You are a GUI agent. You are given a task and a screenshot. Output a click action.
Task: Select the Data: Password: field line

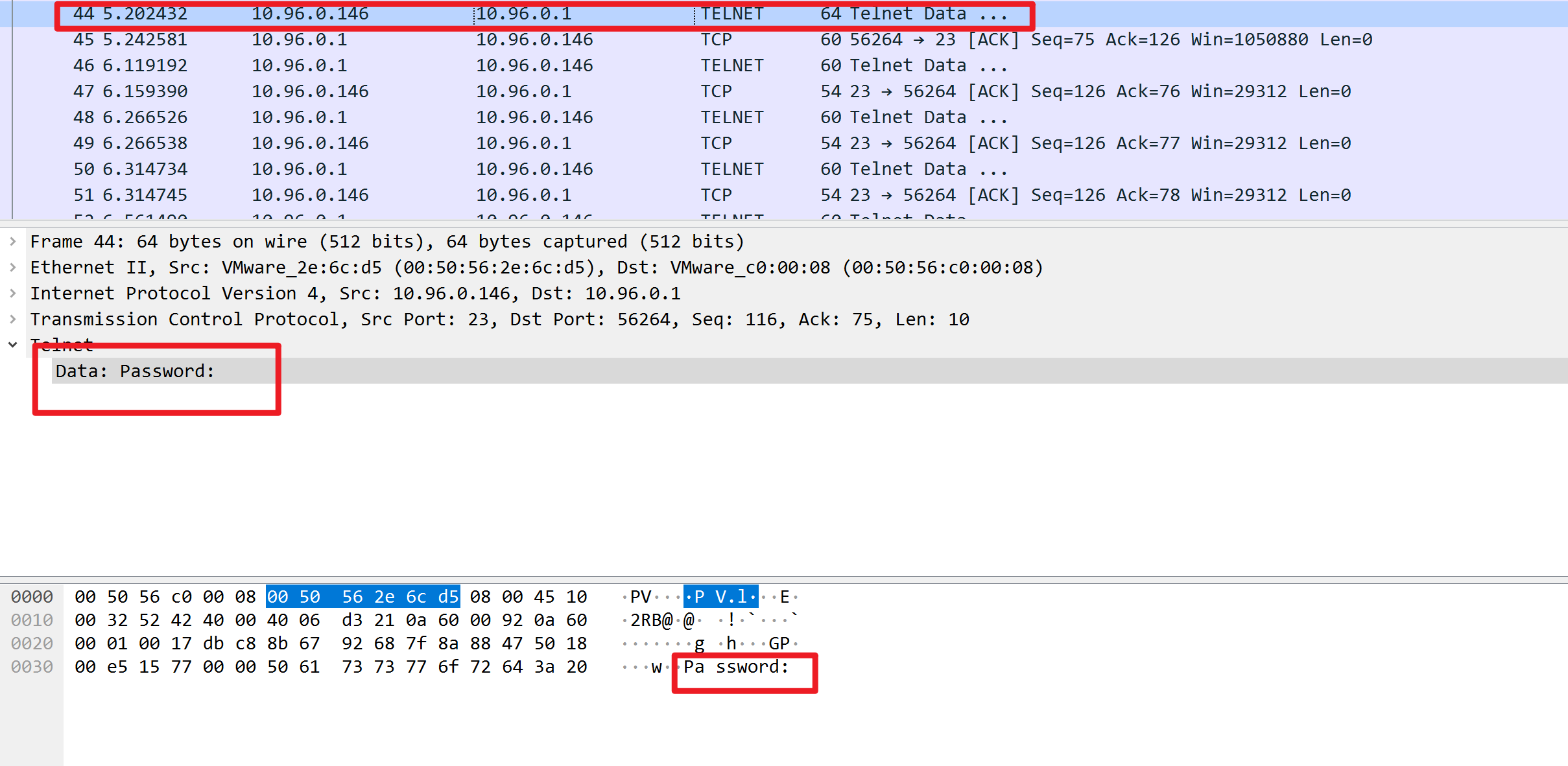coord(135,371)
